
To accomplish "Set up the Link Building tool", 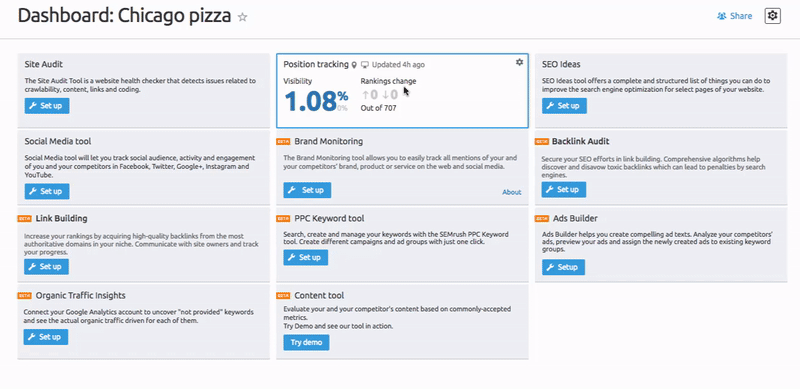I will pyautogui.click(x=46, y=266).
